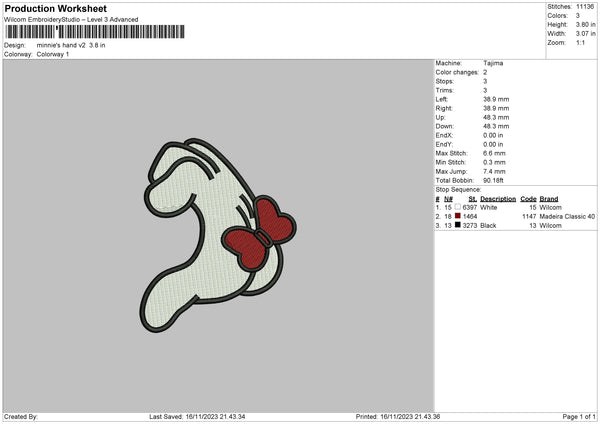The image size is (600, 424).
Task: Click the 'Colorway 1' value
Action: 53,54
